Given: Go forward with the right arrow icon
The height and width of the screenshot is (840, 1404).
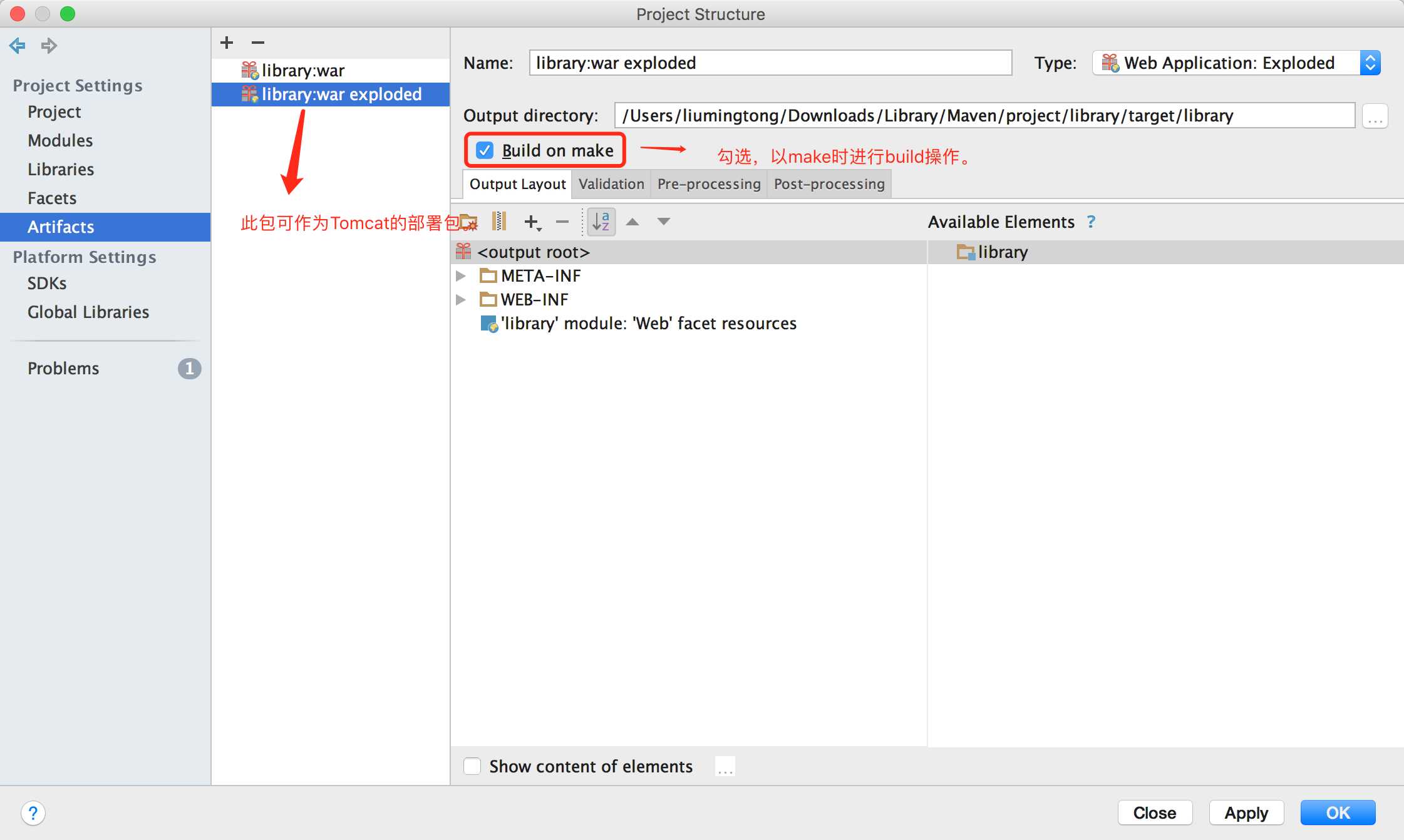Looking at the screenshot, I should [49, 45].
